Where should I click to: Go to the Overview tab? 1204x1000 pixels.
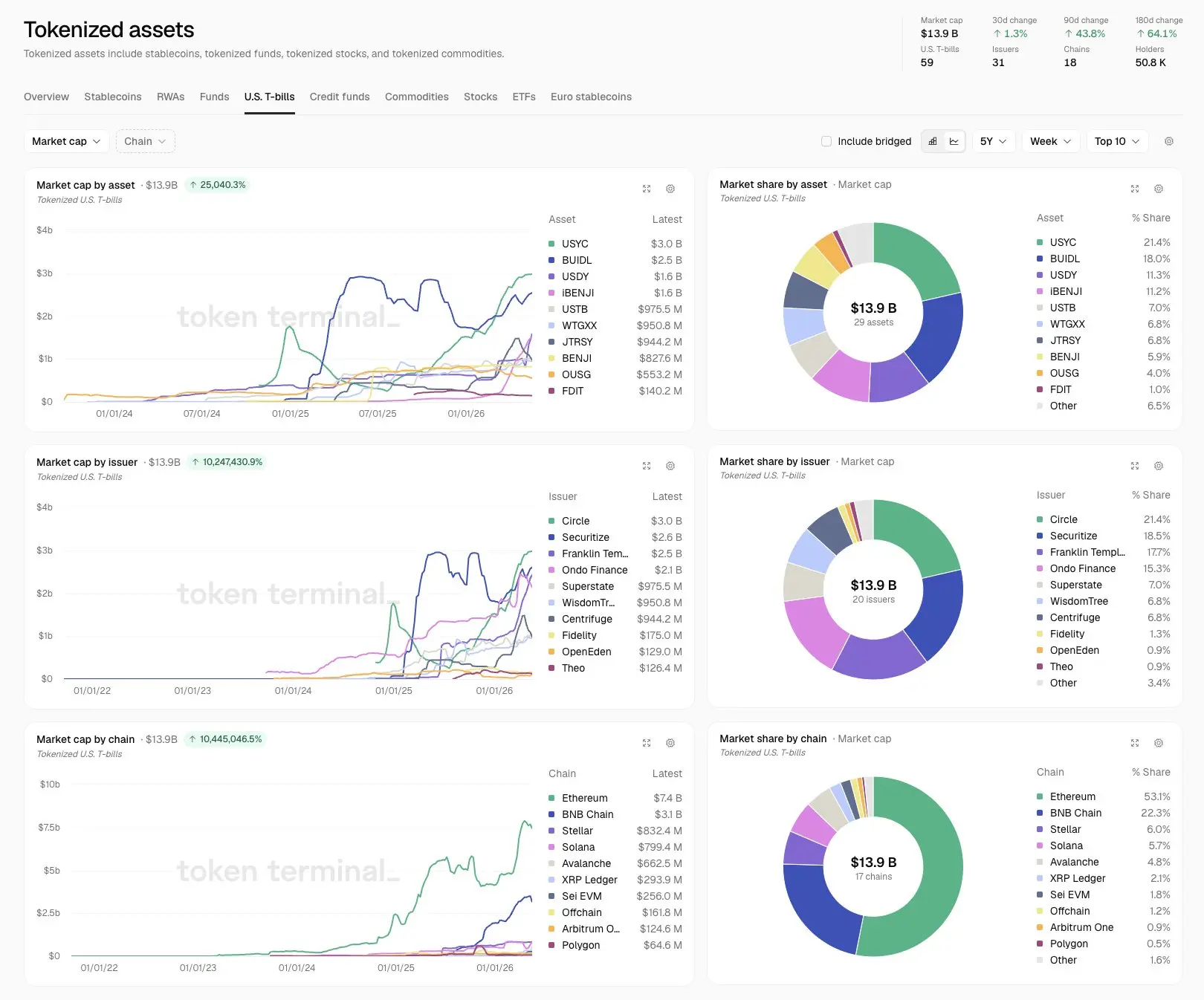tap(46, 97)
